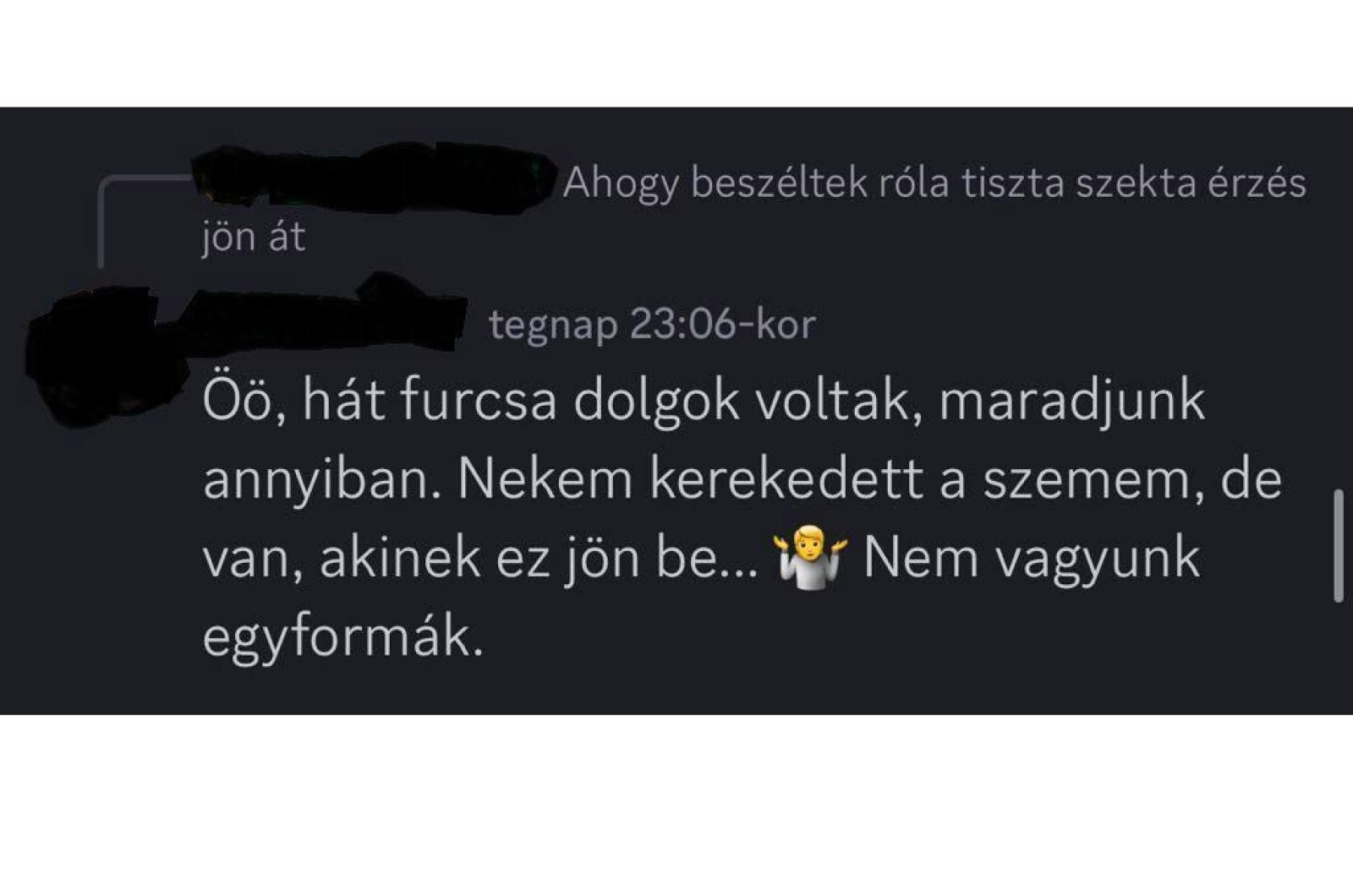Click the shrugging person emoji
This screenshot has height=896, width=1353.
pos(810,557)
